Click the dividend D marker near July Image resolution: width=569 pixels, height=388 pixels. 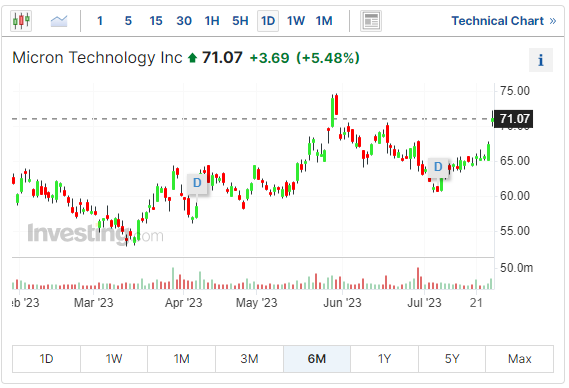tap(438, 167)
